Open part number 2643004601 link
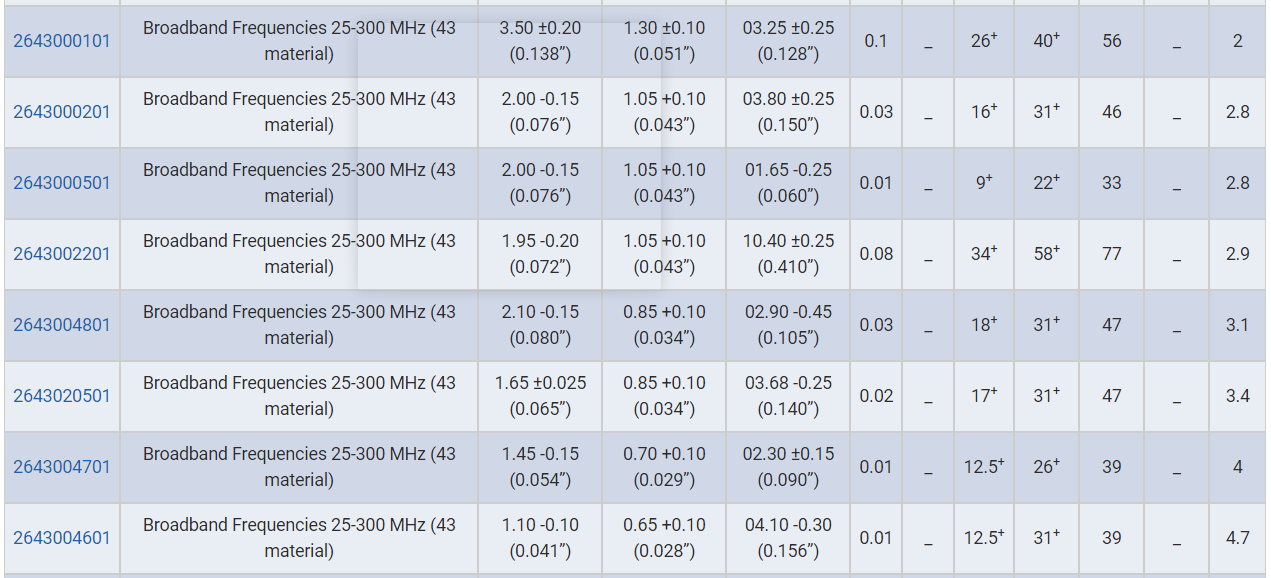 [62, 538]
